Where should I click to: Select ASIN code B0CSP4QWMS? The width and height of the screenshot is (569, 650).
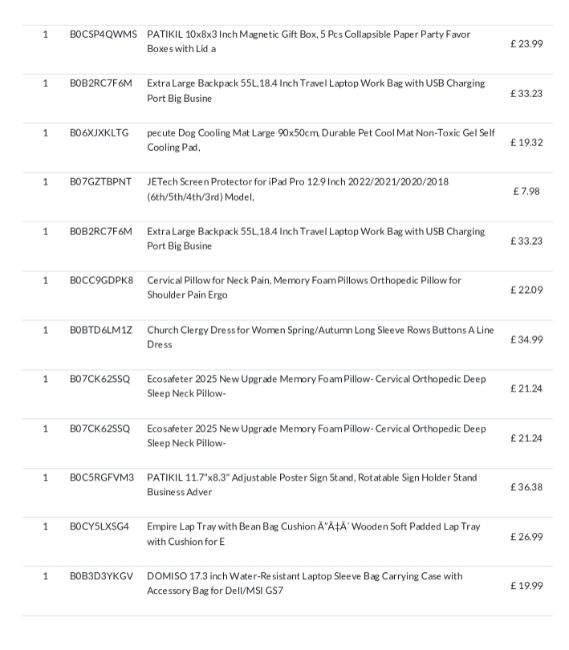click(103, 34)
